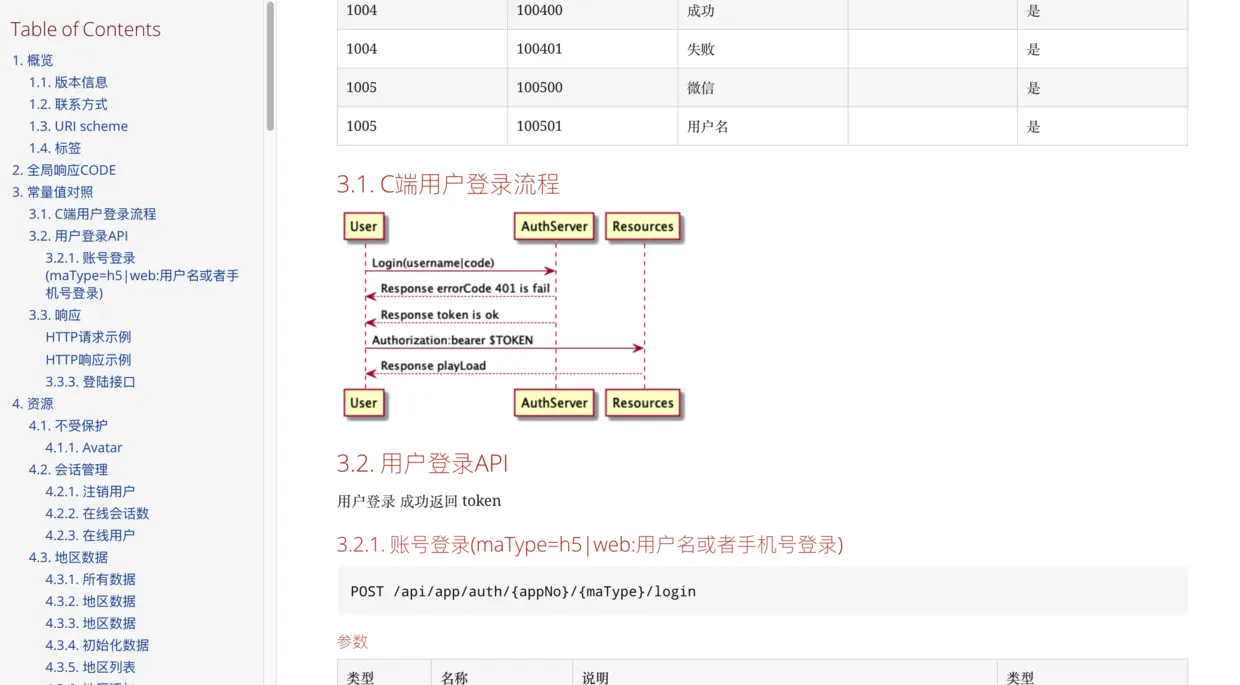Open the 4. 资源 section
The image size is (1240, 685).
pos(34,403)
